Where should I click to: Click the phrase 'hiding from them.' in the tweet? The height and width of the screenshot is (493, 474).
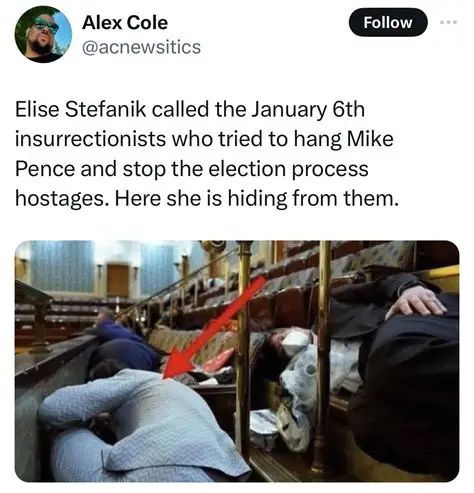pos(313,199)
